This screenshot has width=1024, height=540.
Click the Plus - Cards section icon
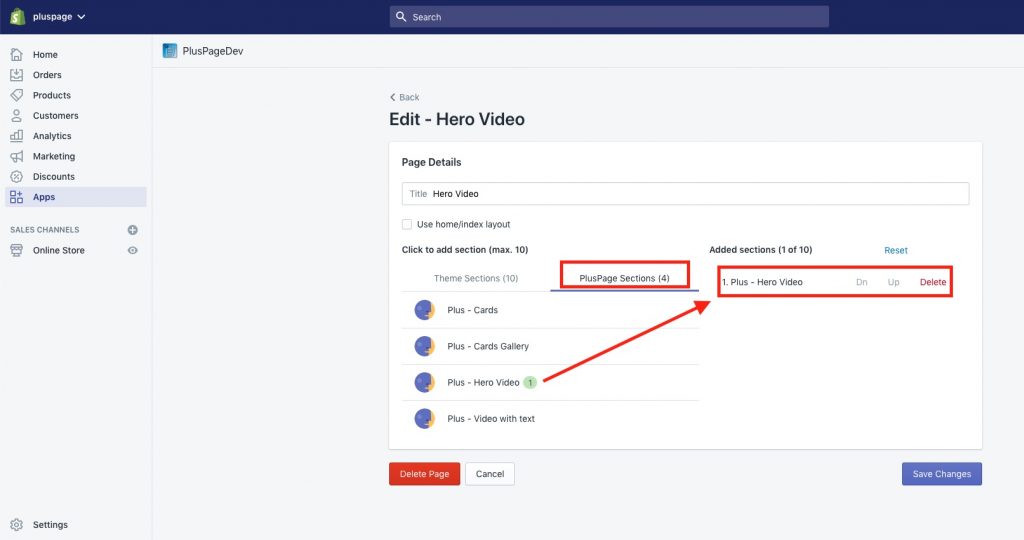pyautogui.click(x=424, y=310)
